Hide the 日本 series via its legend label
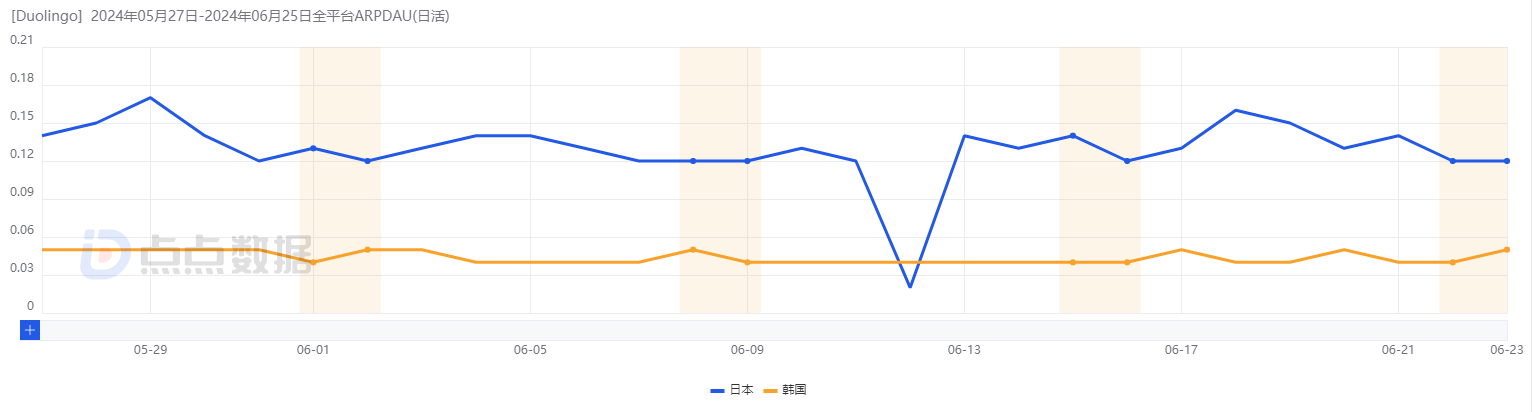The width and height of the screenshot is (1534, 412). (x=741, y=390)
